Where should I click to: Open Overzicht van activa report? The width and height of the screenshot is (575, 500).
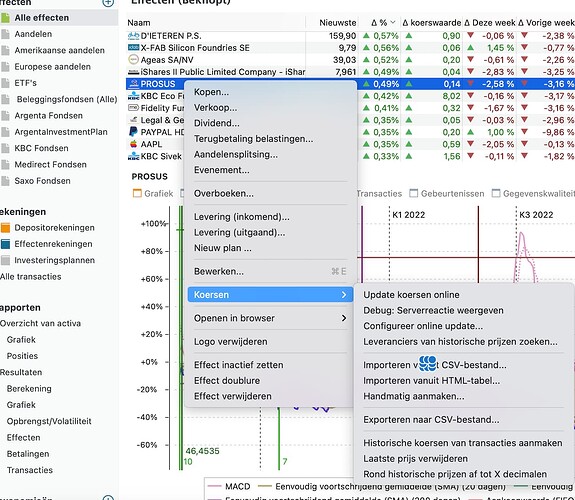[x=40, y=324]
